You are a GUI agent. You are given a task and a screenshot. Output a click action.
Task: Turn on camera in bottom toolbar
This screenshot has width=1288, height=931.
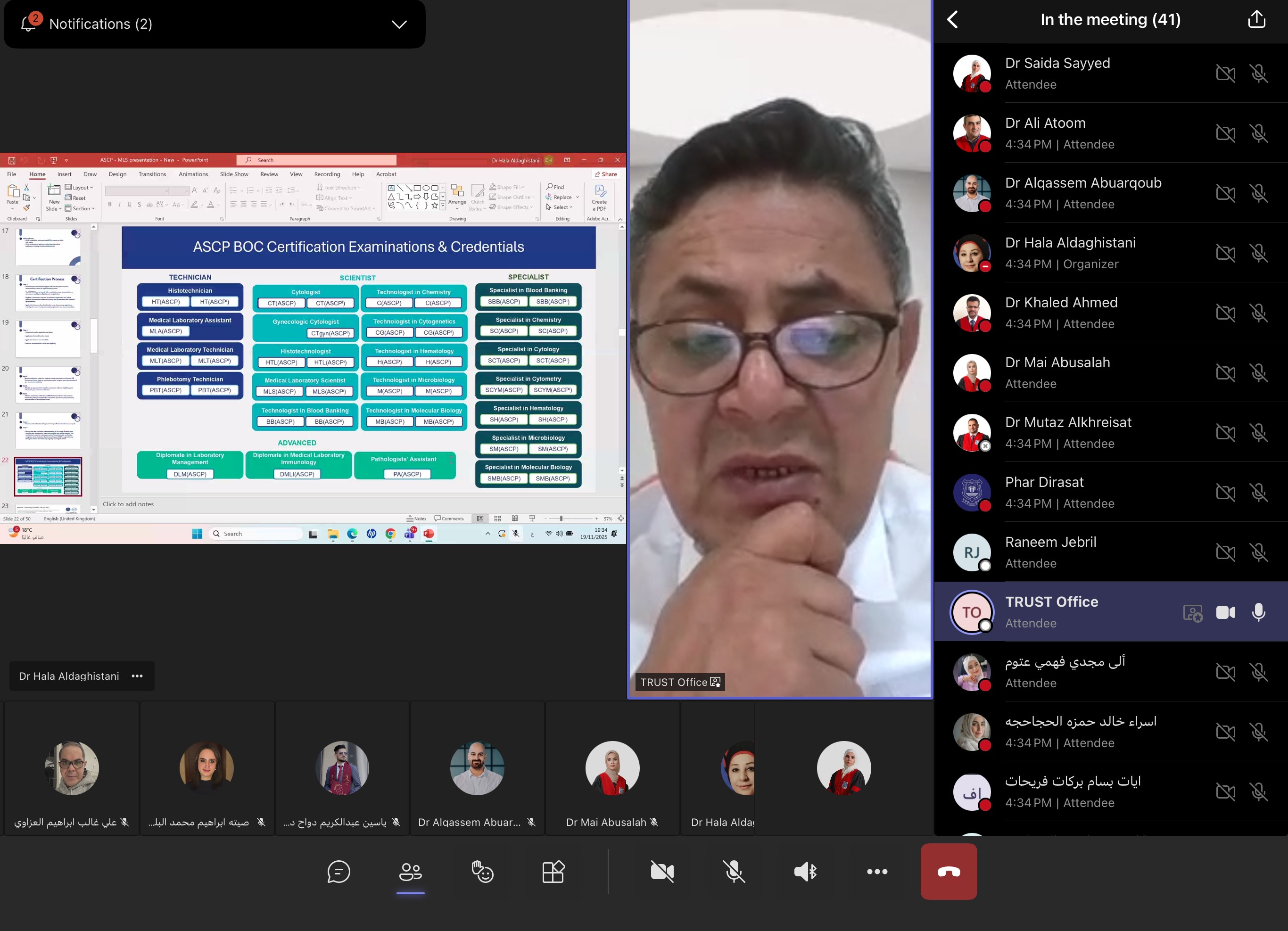click(x=662, y=872)
